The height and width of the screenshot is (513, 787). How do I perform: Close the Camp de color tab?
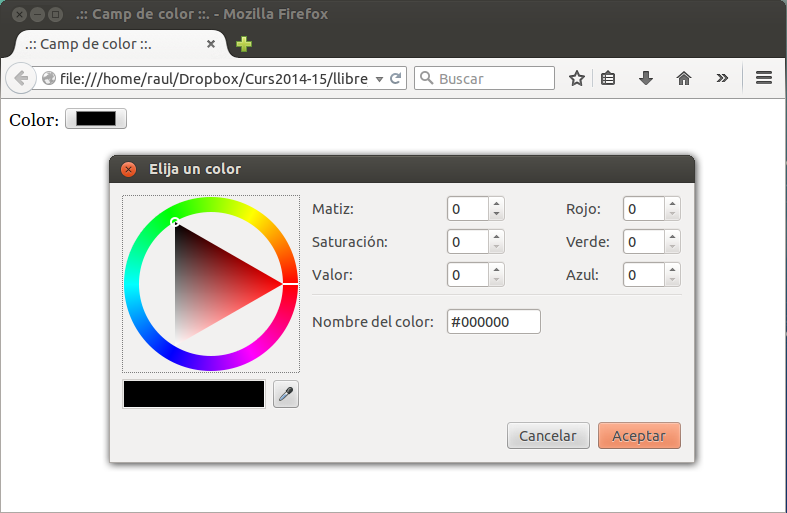pyautogui.click(x=211, y=44)
